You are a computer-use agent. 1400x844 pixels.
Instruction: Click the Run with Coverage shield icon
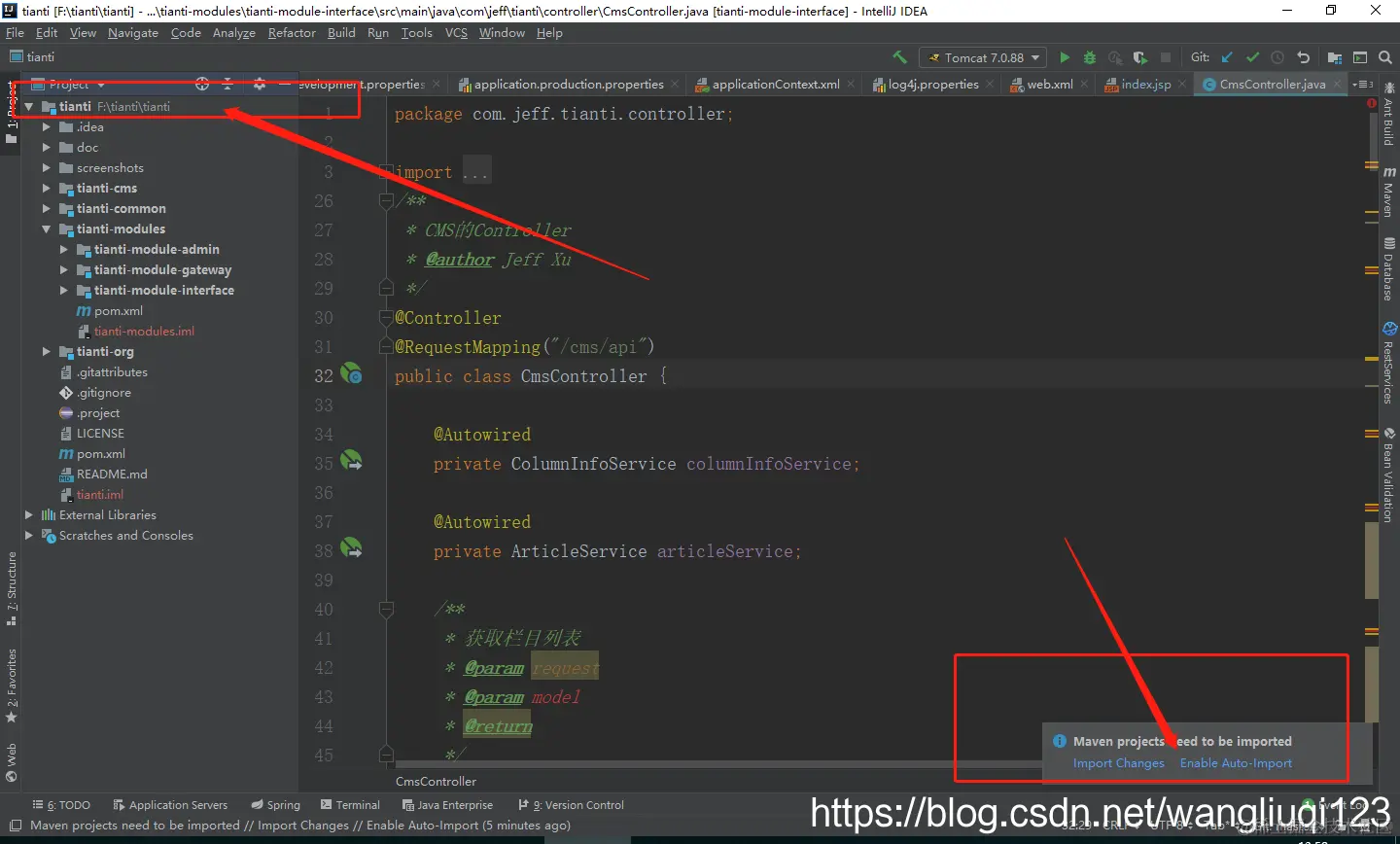(x=1140, y=57)
